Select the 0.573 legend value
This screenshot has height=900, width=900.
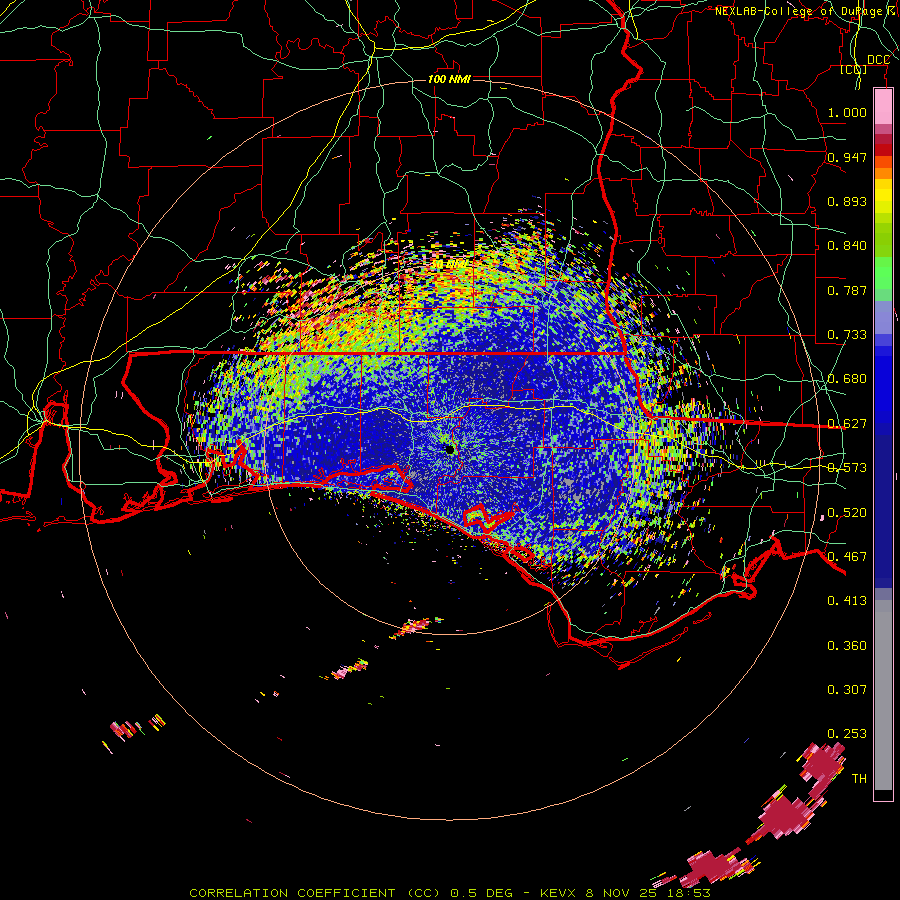point(847,468)
